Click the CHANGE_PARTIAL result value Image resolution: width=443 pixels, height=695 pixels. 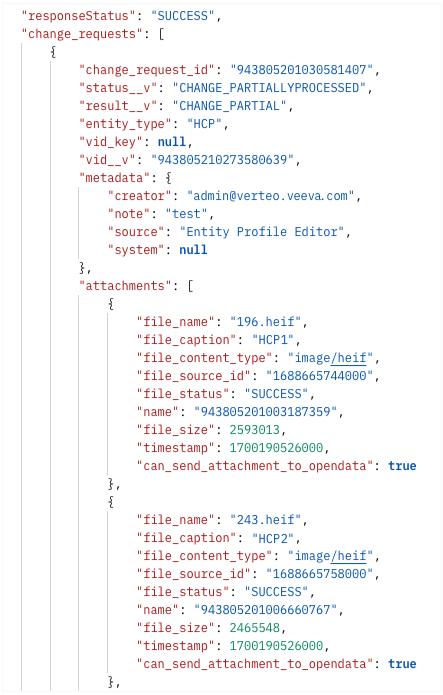[229, 106]
